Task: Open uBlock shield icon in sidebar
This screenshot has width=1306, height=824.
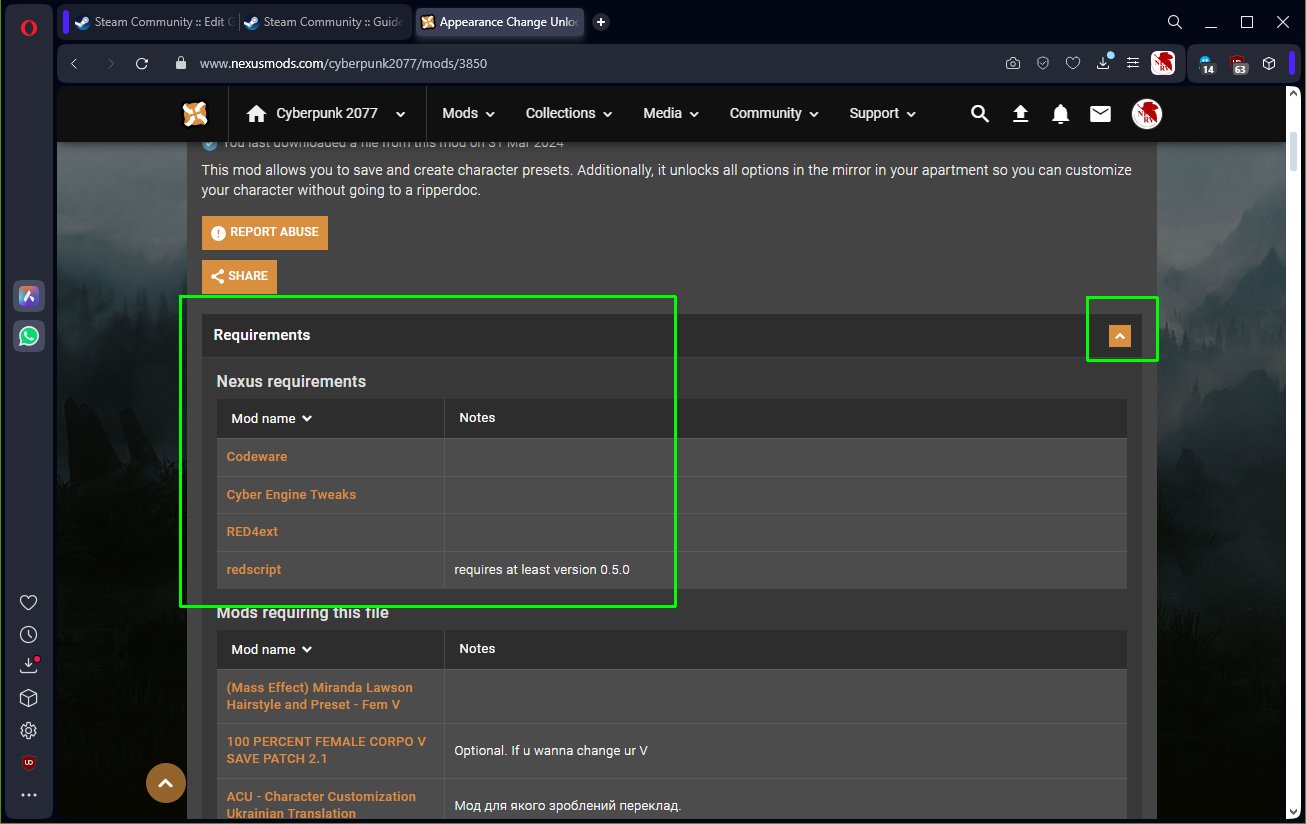Action: 29,763
